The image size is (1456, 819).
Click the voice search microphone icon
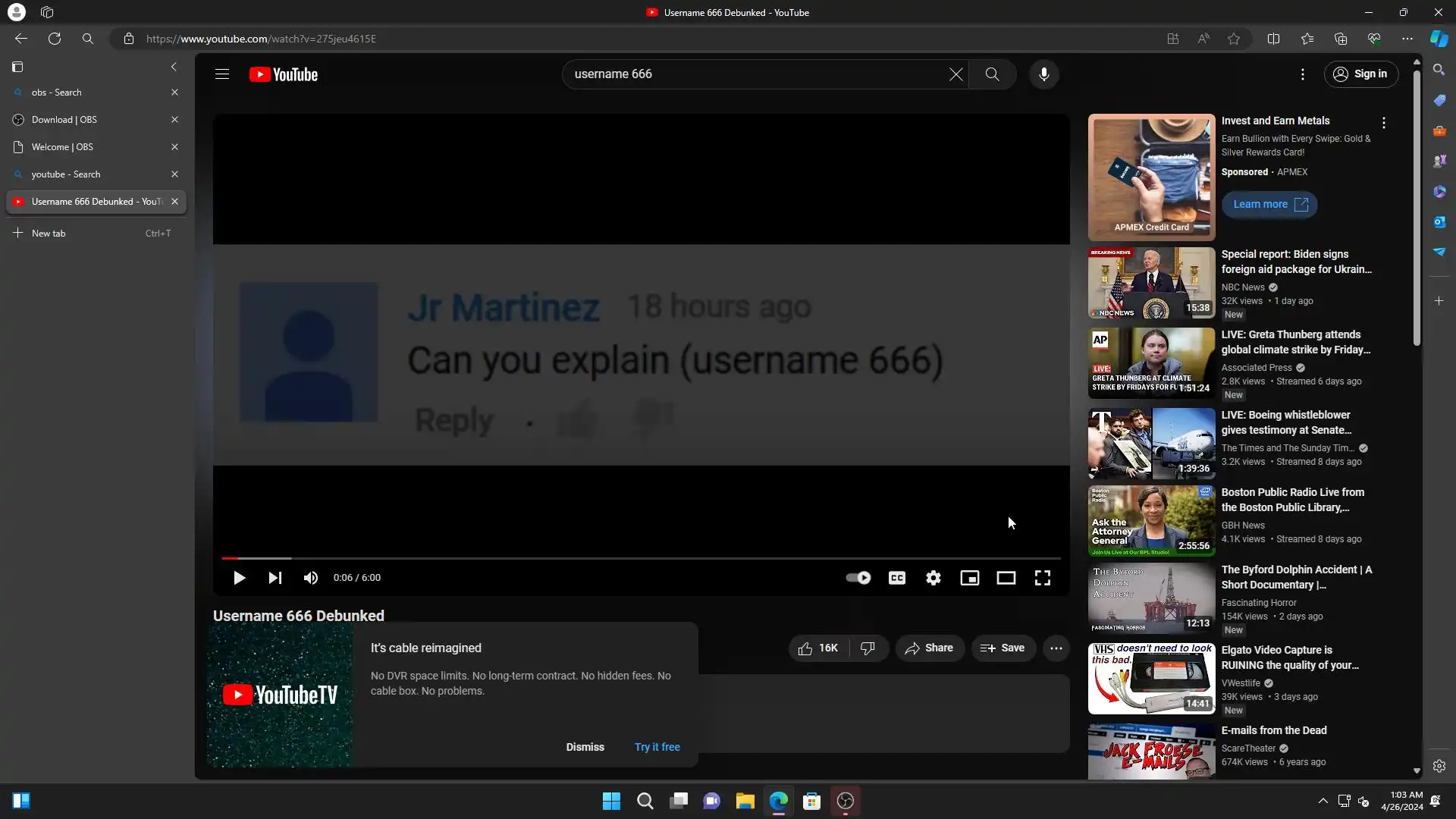point(1043,74)
